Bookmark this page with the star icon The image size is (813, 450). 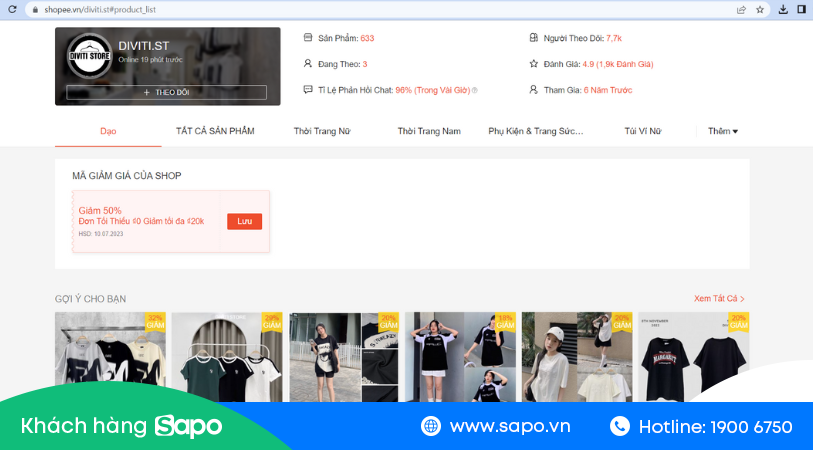760,10
